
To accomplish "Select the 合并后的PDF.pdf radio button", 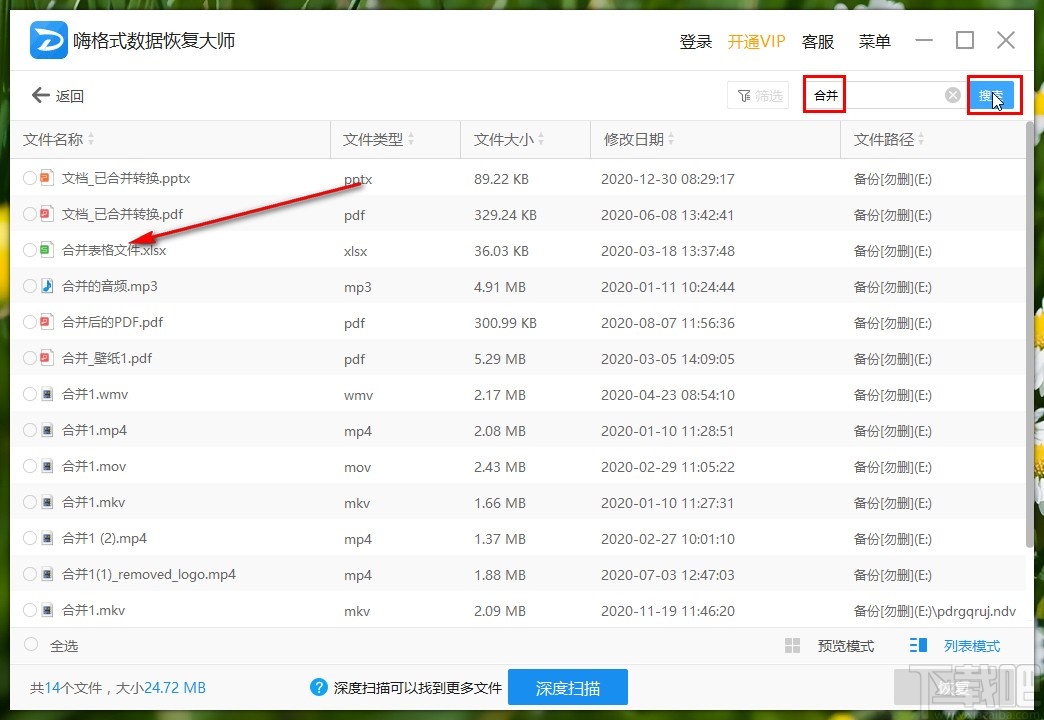I will (x=29, y=322).
